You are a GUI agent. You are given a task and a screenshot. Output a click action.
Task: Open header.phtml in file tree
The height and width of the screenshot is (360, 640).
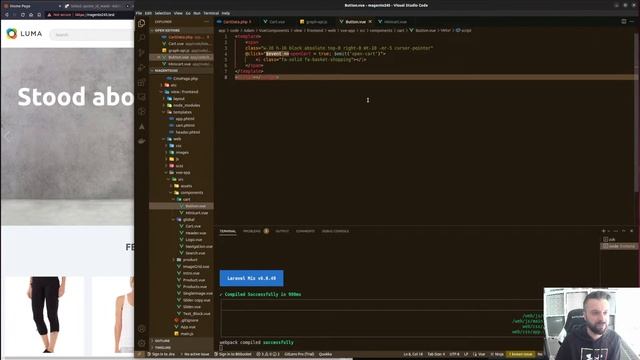(x=187, y=132)
